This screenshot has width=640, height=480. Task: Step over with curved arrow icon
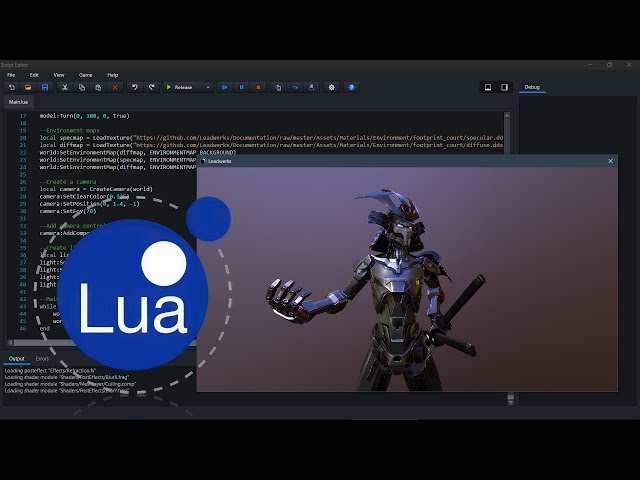pos(295,87)
